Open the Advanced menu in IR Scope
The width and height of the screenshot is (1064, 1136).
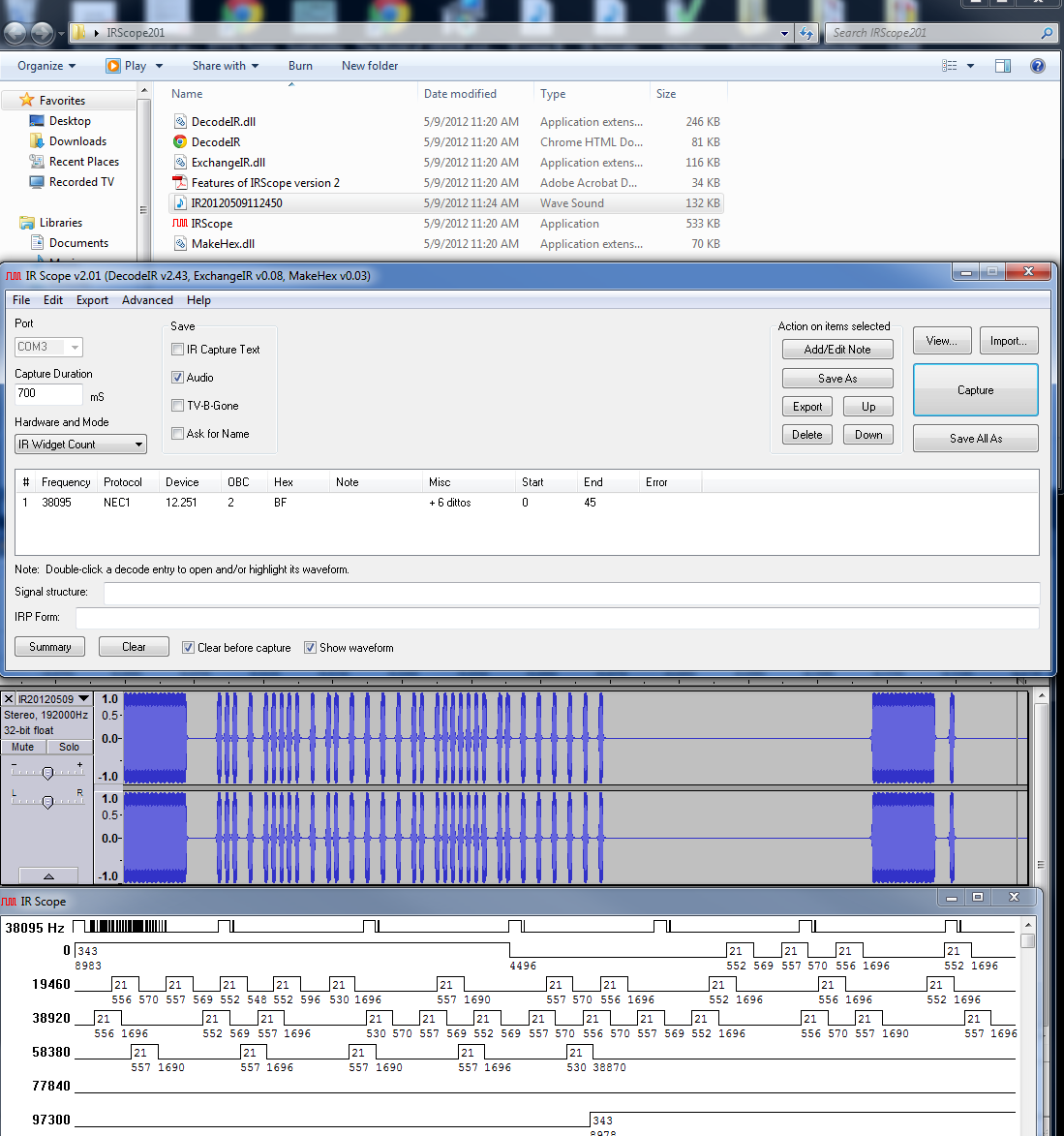tap(147, 300)
